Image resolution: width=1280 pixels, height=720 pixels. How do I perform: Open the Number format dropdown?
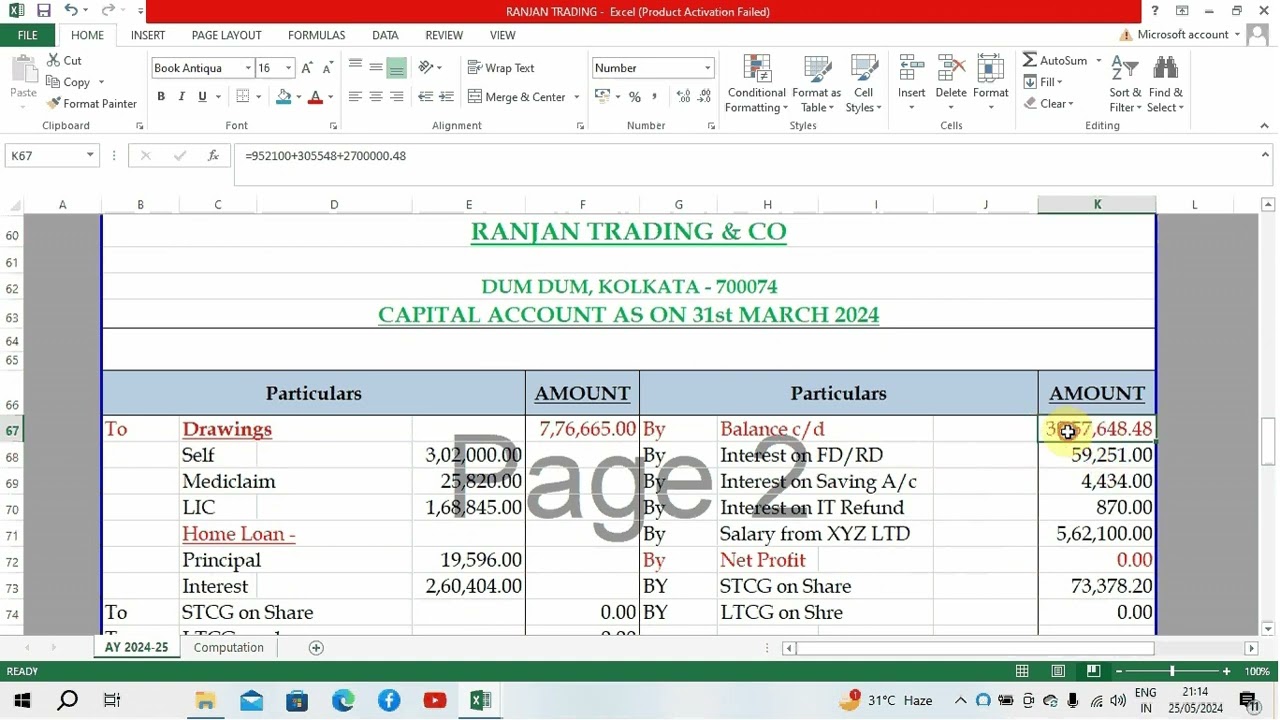(x=707, y=68)
